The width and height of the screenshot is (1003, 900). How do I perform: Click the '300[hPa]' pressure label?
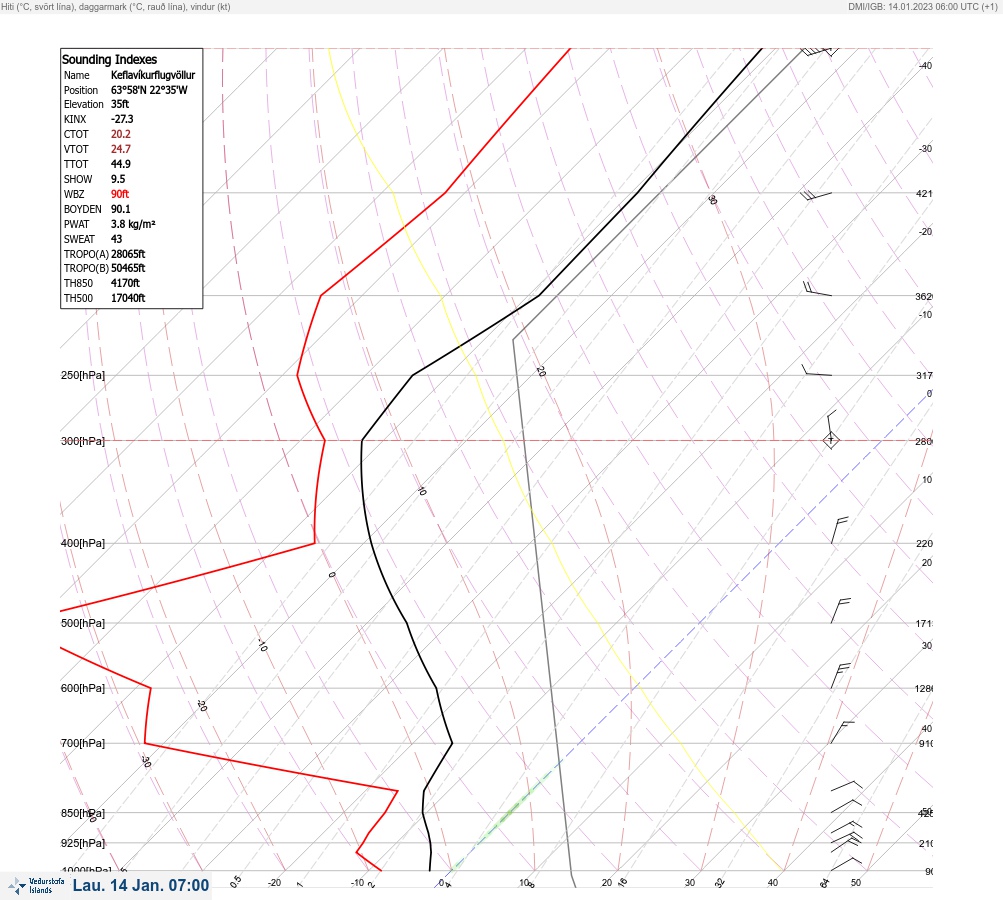[83, 441]
